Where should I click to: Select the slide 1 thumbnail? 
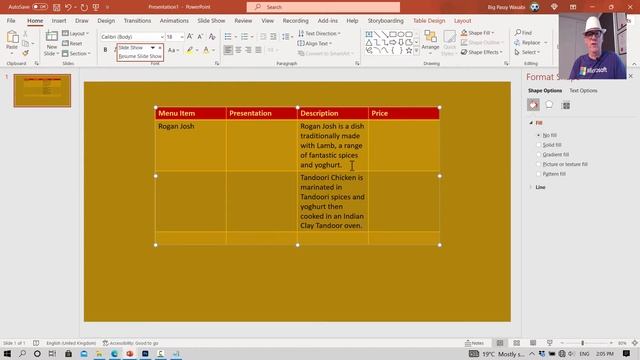click(x=42, y=91)
